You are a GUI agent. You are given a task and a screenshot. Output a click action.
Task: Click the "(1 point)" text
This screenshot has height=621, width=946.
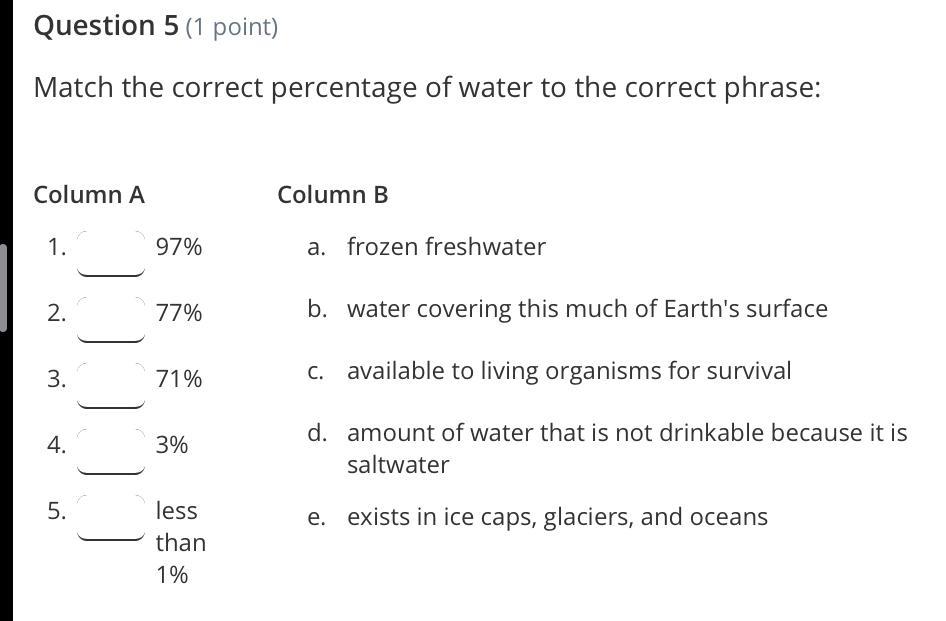[x=232, y=27]
